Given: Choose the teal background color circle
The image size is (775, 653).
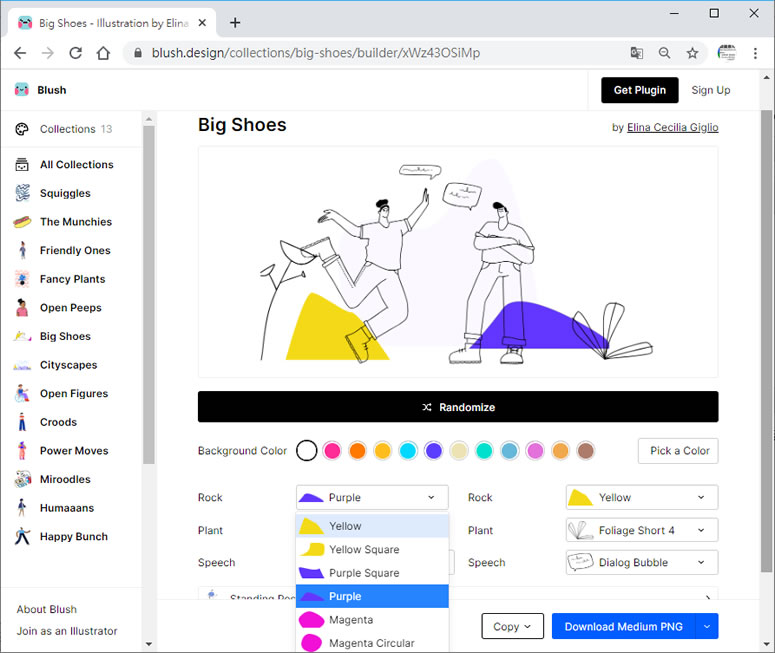Looking at the screenshot, I should pos(484,451).
